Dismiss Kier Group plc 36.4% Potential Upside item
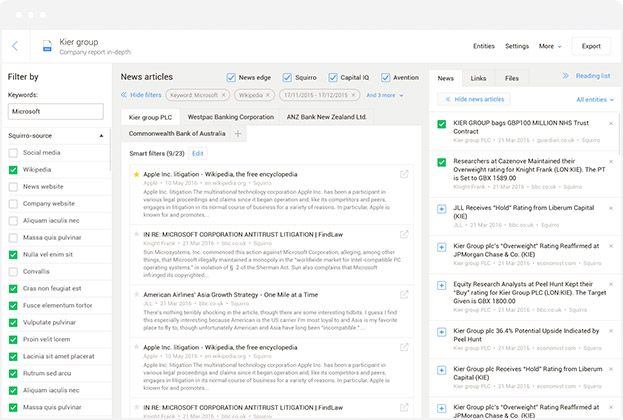The image size is (623, 420). 611,331
